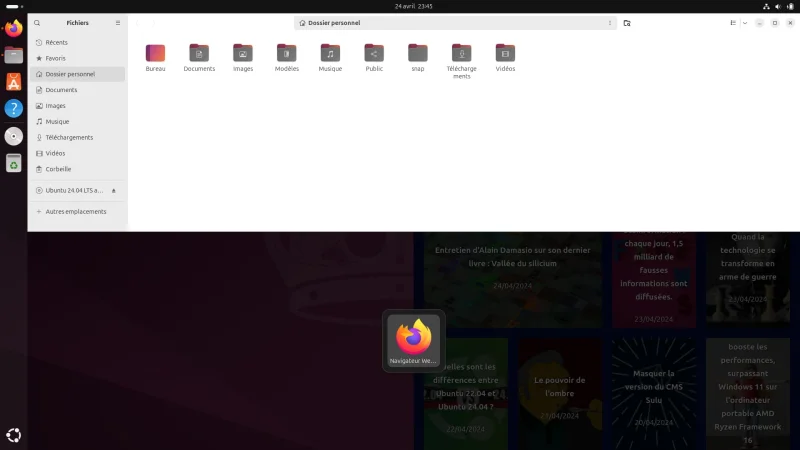
Task: Click the Navigateur Web Firefox launcher tile
Action: tap(413, 340)
